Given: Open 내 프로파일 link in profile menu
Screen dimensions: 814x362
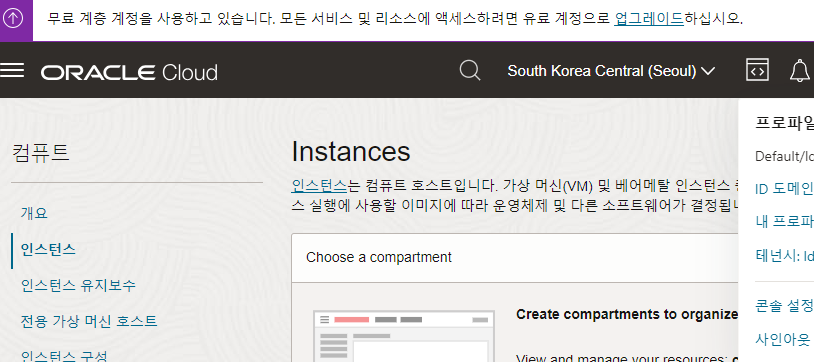Looking at the screenshot, I should [x=784, y=222].
